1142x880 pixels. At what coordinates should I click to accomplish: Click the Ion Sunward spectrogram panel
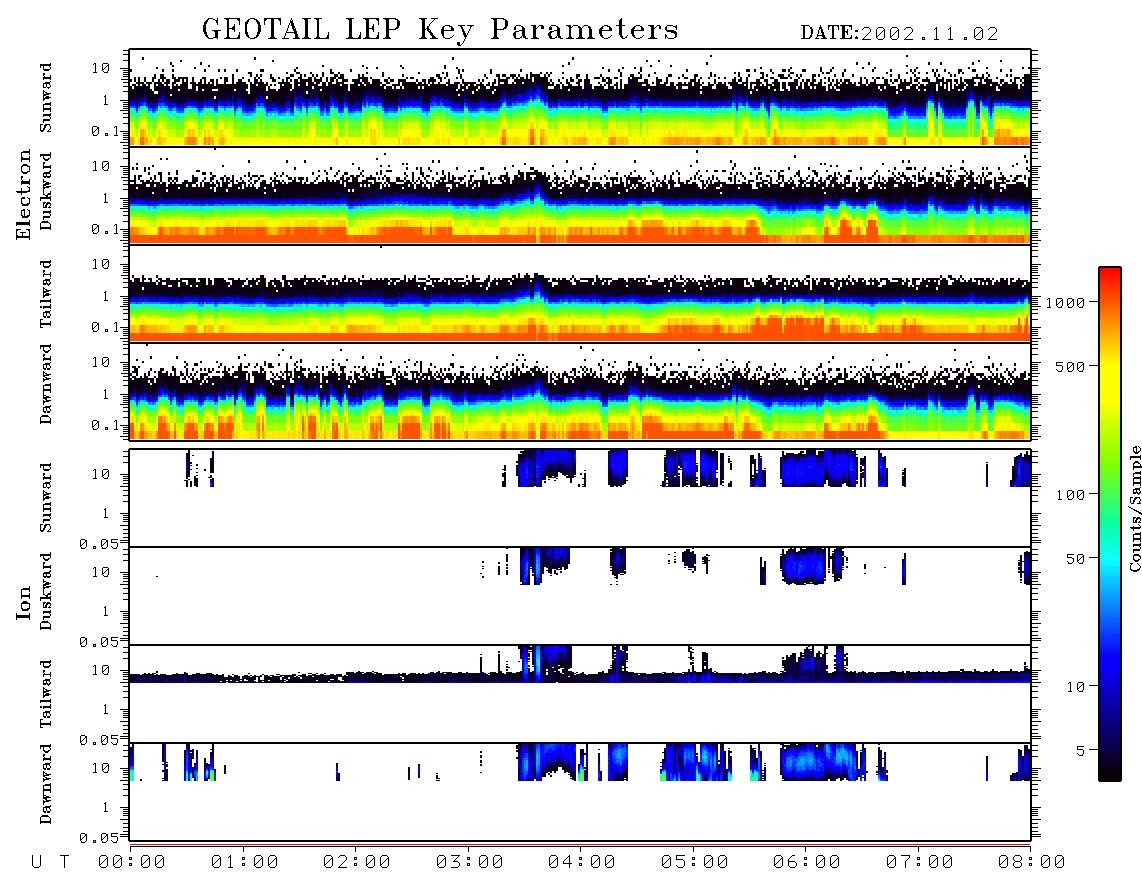[x=580, y=498]
